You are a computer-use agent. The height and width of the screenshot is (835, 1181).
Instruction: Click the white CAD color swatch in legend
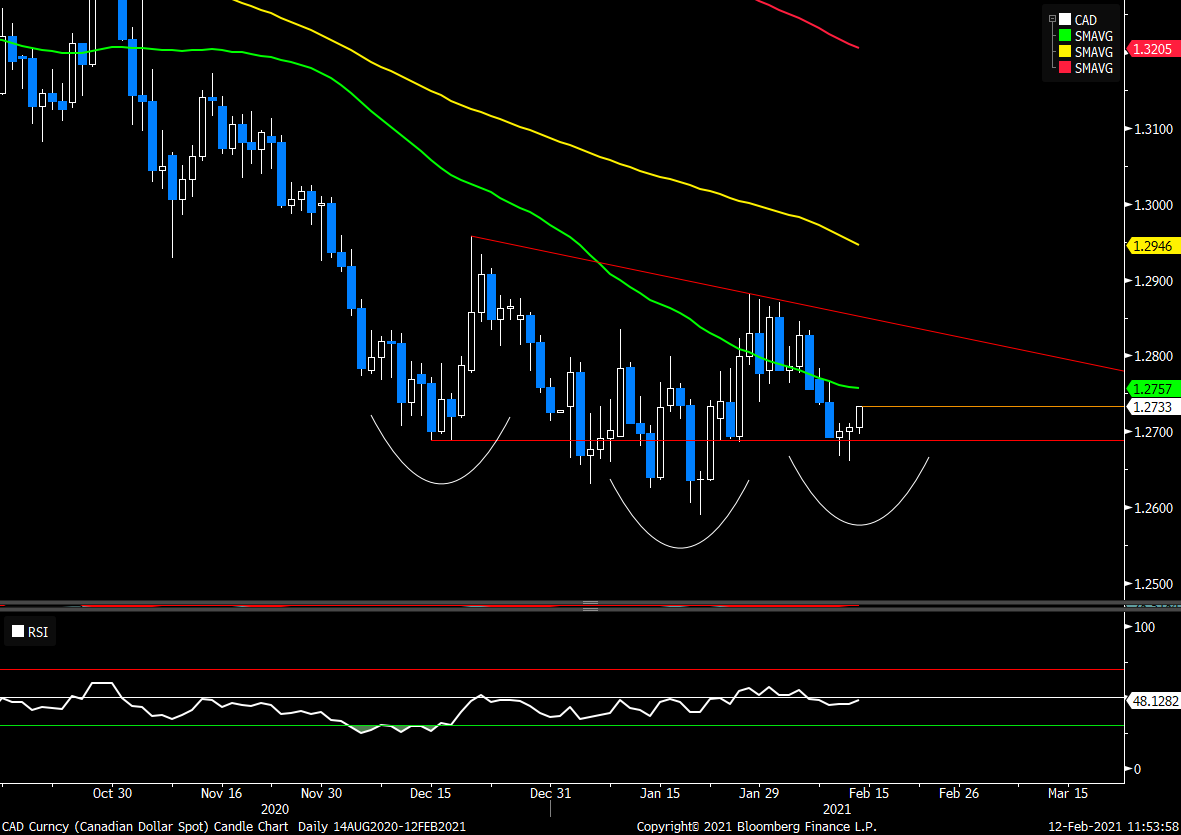pyautogui.click(x=1065, y=20)
